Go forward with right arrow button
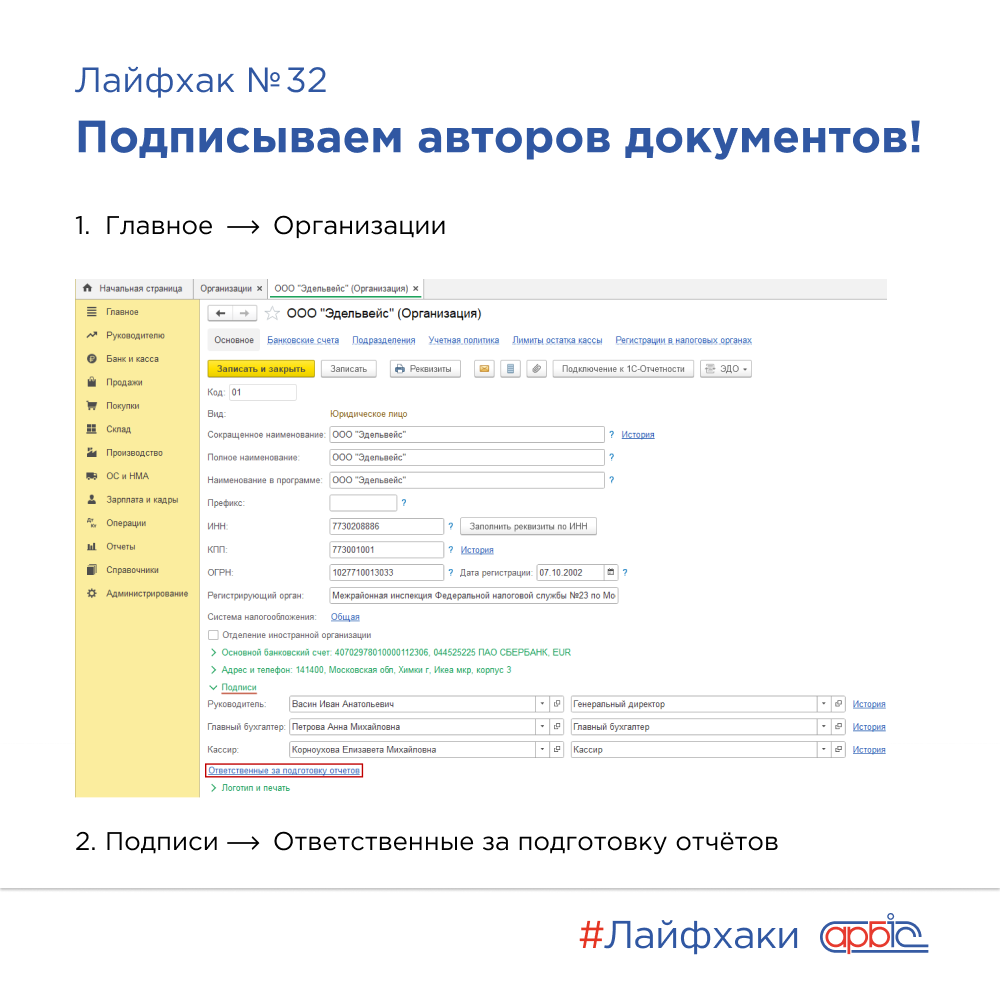1000x1000 pixels. 244,313
